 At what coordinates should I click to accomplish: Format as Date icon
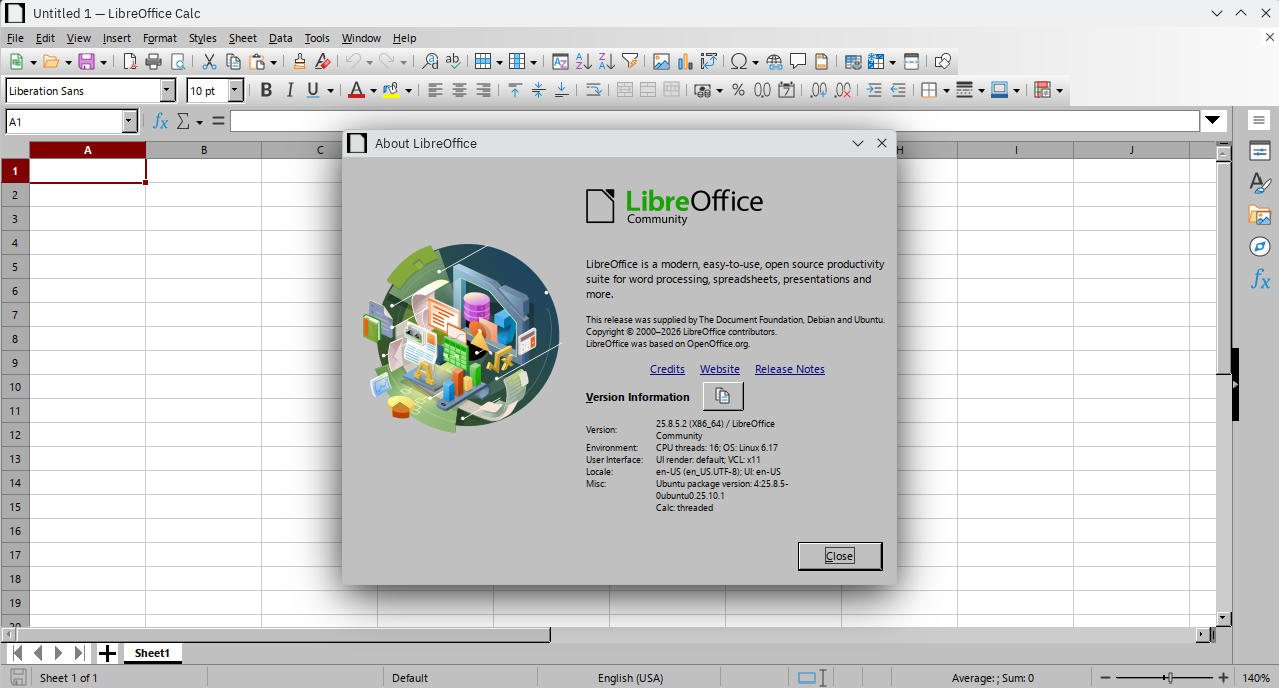tap(786, 90)
